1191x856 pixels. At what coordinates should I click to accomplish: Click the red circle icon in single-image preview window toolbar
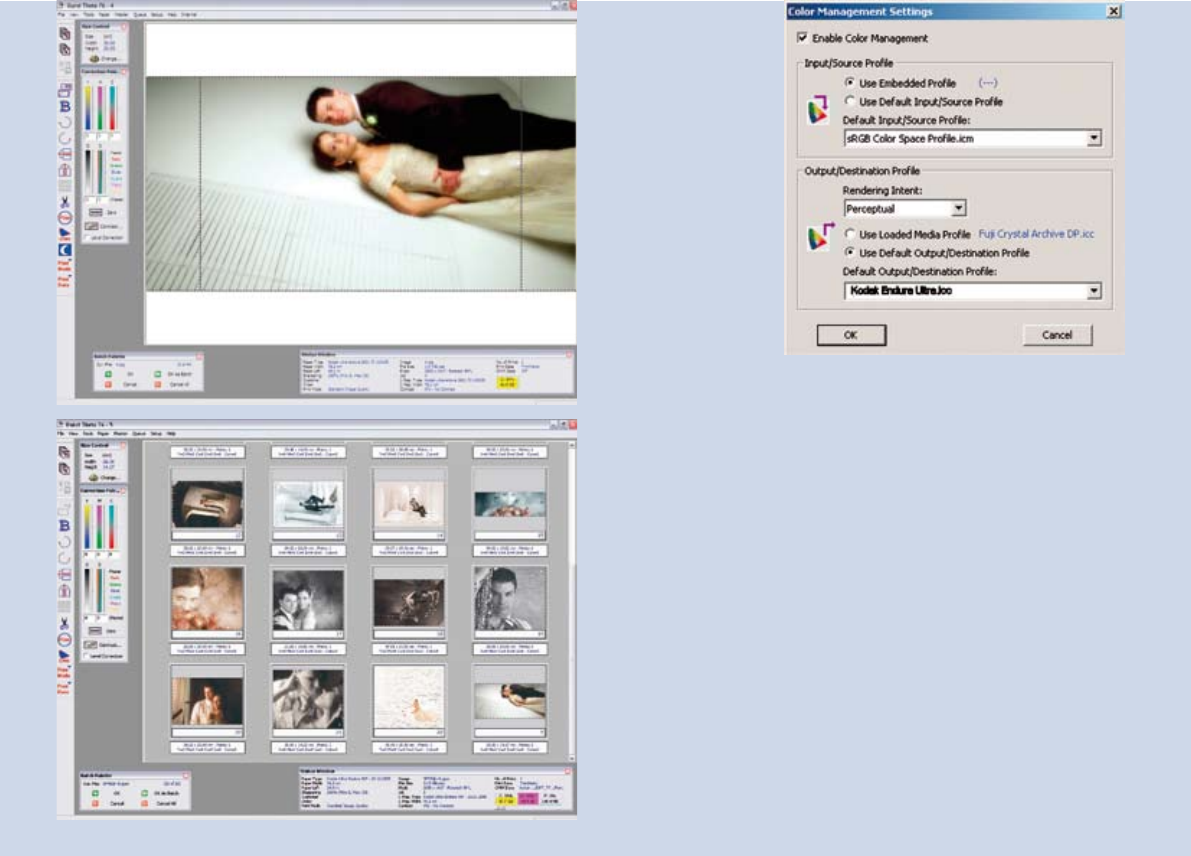(65, 218)
